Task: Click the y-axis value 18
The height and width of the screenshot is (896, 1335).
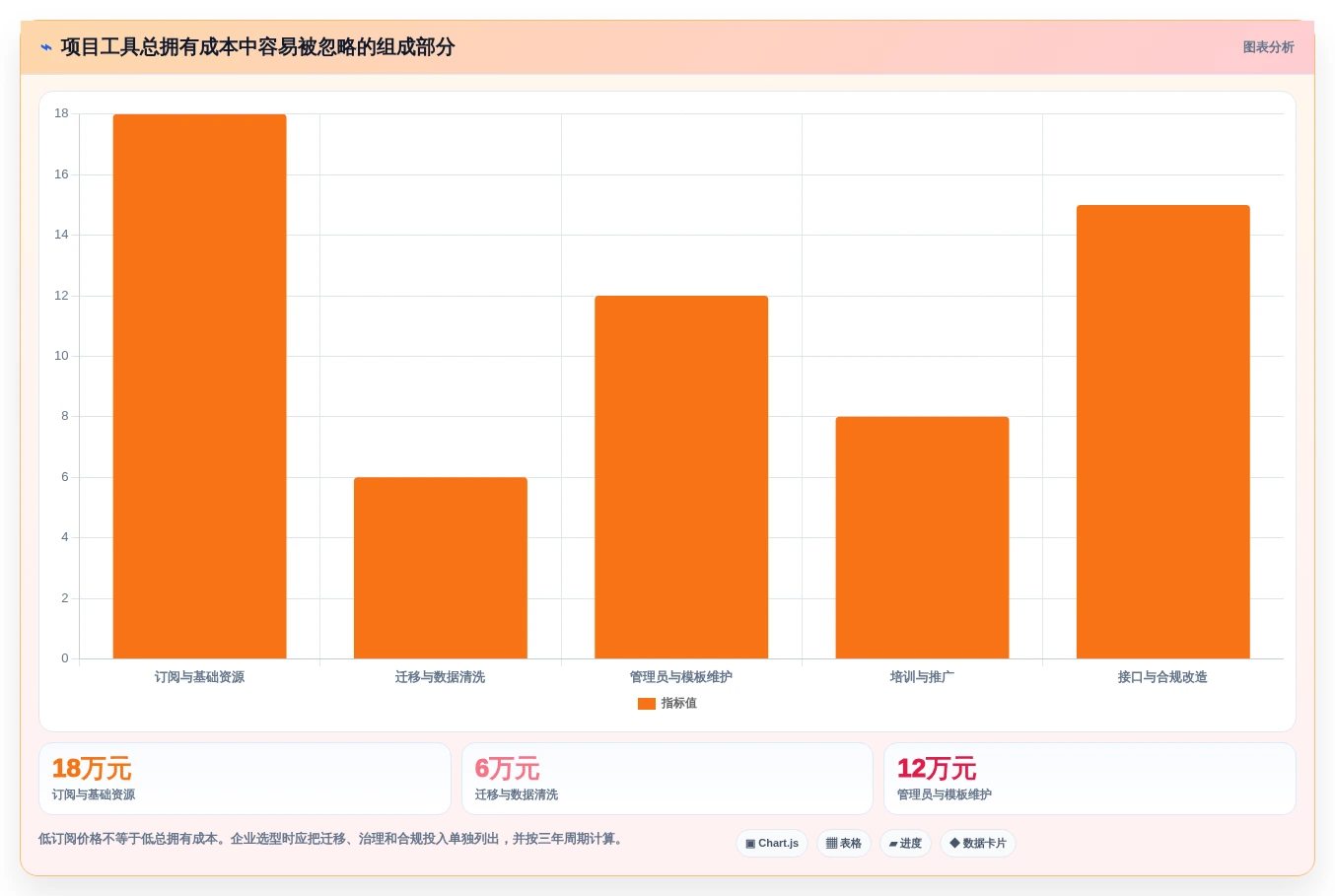Action: (61, 113)
